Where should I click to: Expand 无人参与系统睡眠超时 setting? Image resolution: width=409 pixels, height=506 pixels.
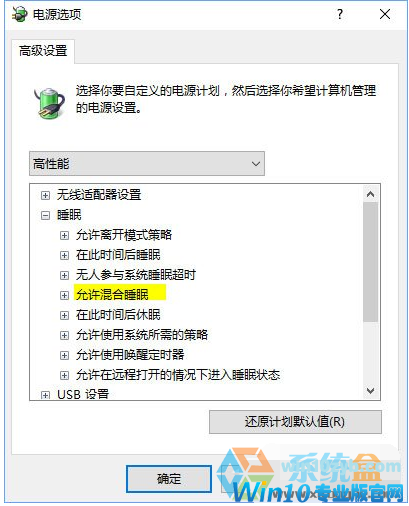tap(64, 276)
